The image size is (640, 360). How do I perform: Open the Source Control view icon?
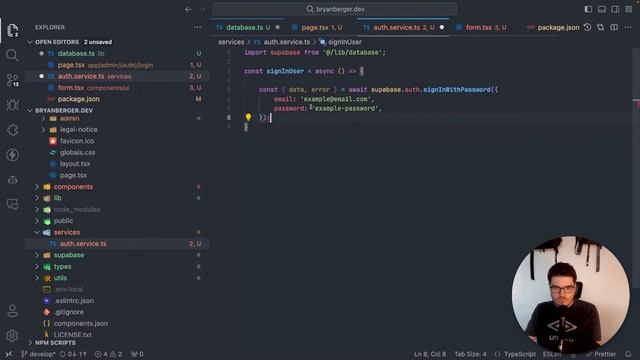[12, 80]
